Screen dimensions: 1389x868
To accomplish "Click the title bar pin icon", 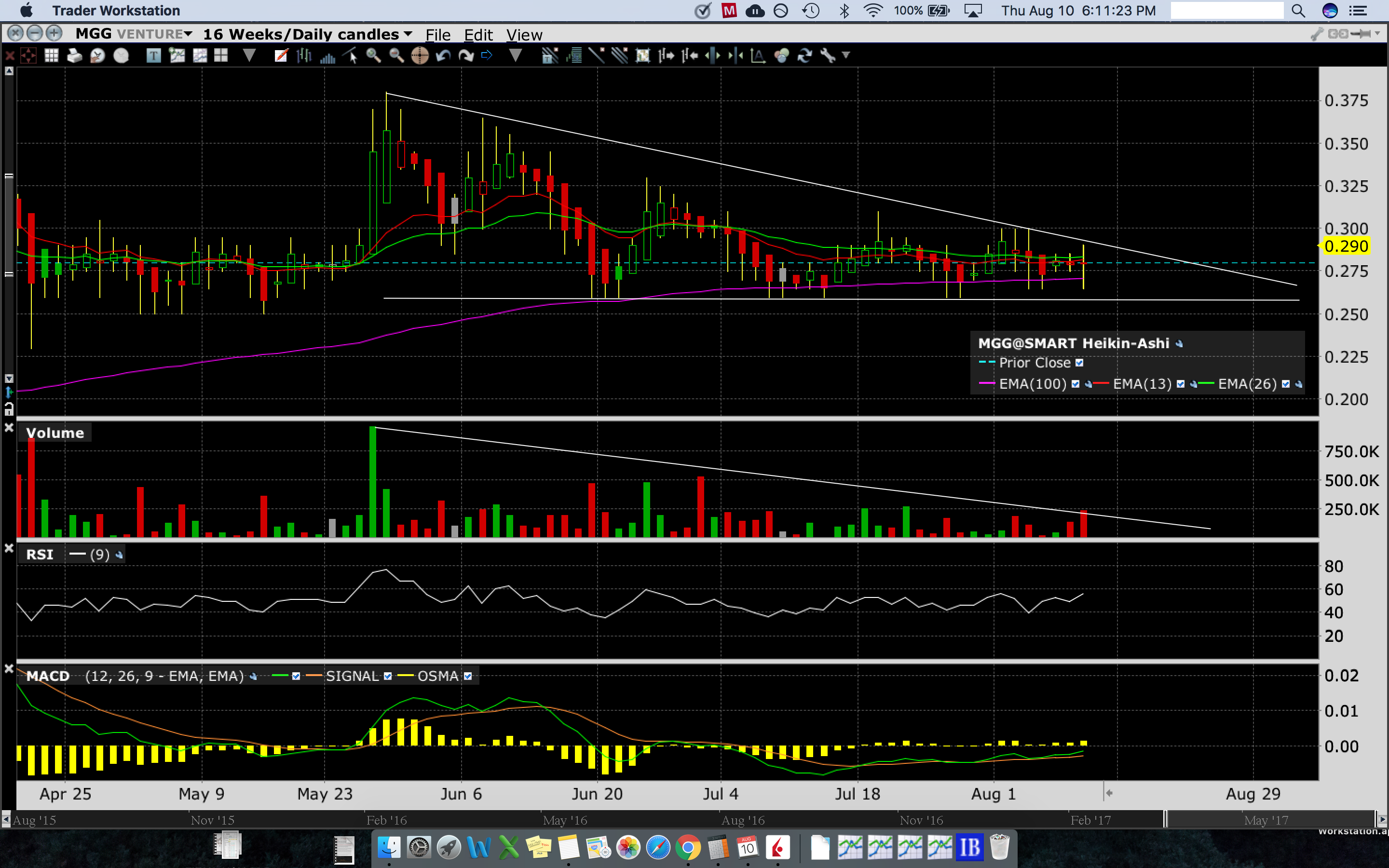I will point(1361,34).
